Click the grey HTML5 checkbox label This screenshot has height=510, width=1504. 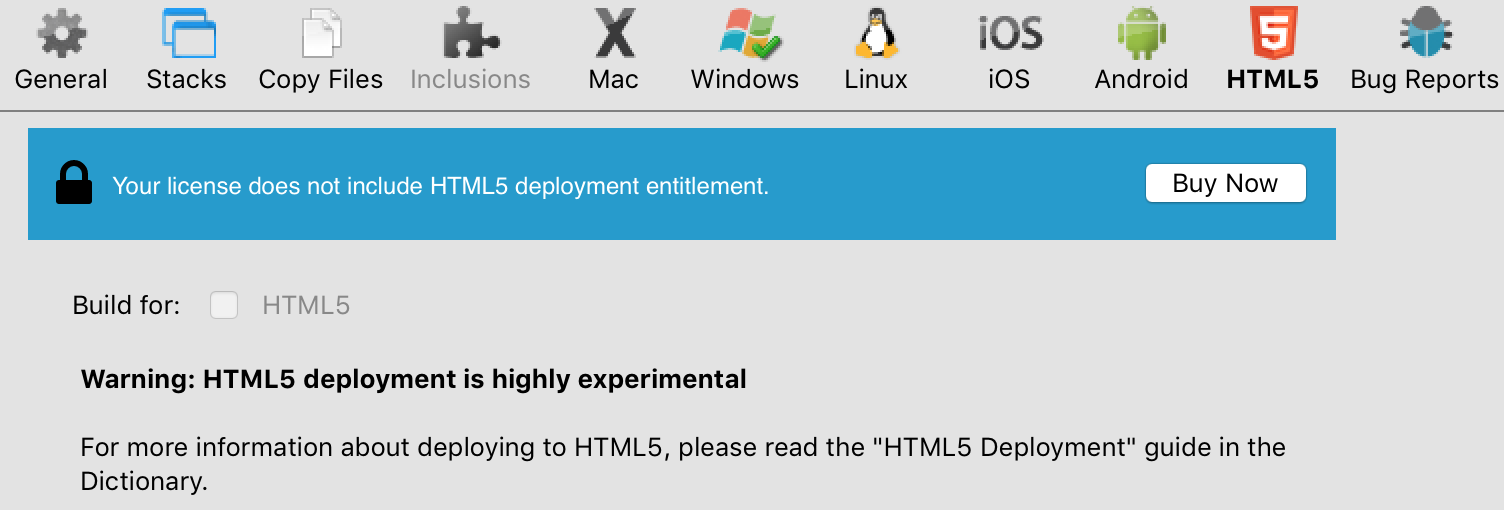click(306, 305)
